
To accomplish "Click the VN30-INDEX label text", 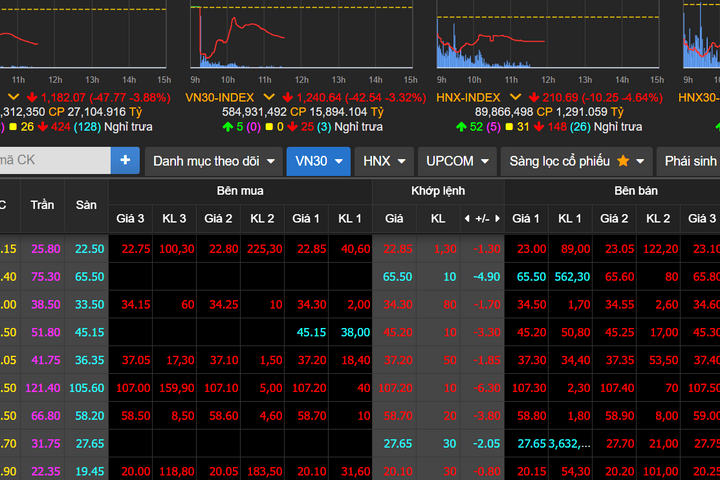I will [219, 98].
